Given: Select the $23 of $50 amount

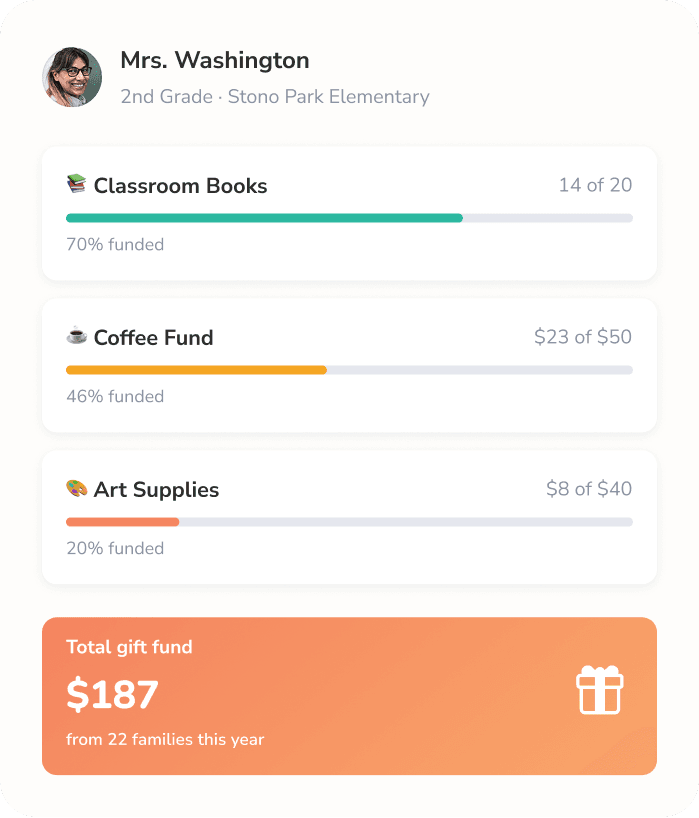Looking at the screenshot, I should [x=582, y=337].
